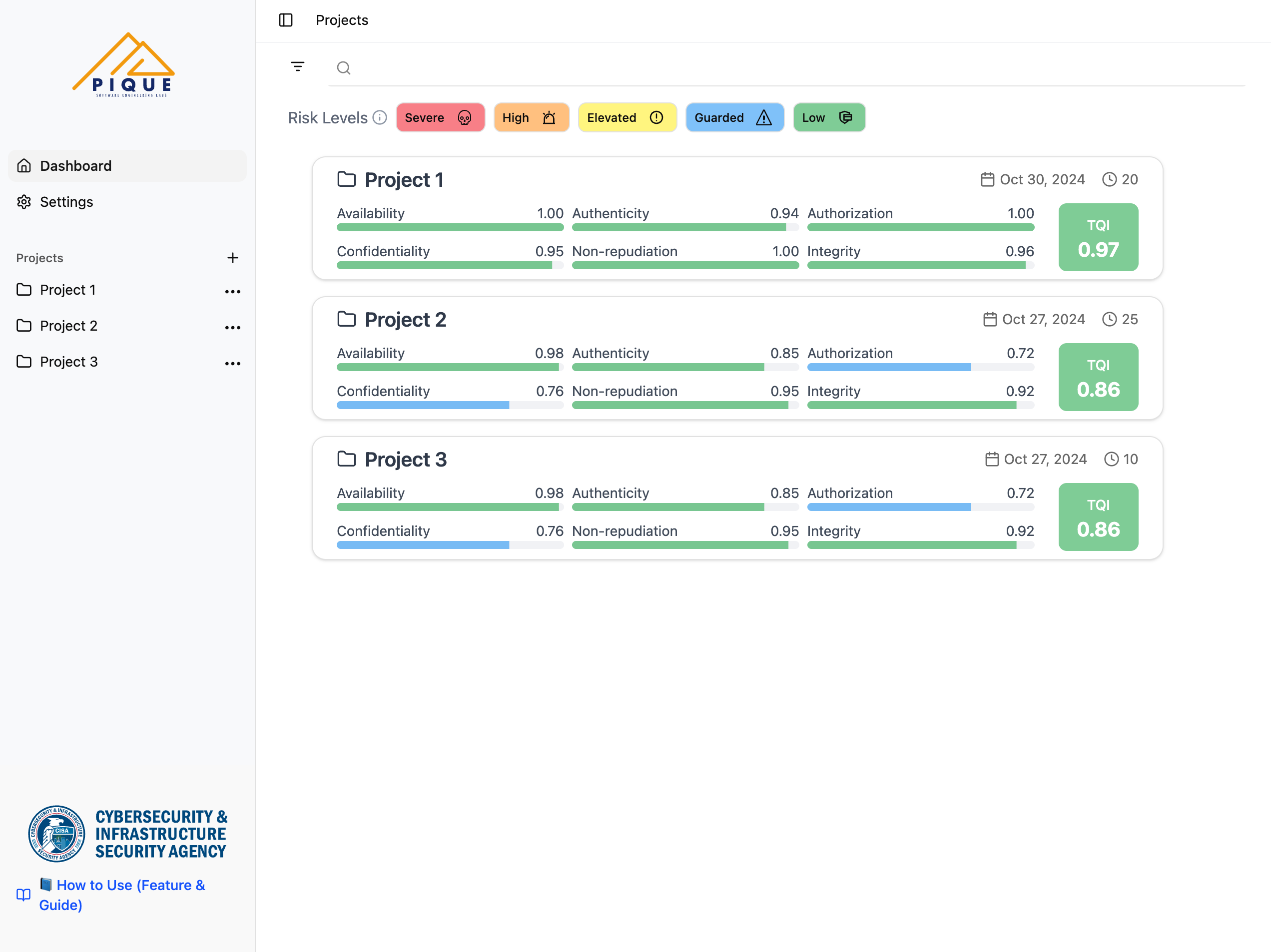
Task: Collapse the sidebar with the panel toggle icon
Action: (286, 19)
